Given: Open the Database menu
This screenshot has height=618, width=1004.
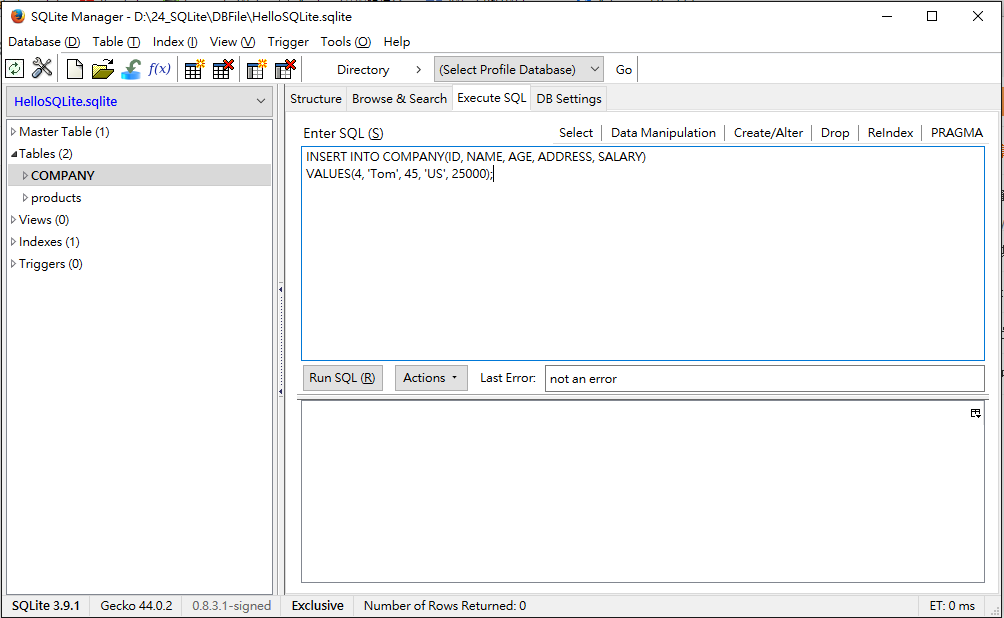Looking at the screenshot, I should click(44, 42).
